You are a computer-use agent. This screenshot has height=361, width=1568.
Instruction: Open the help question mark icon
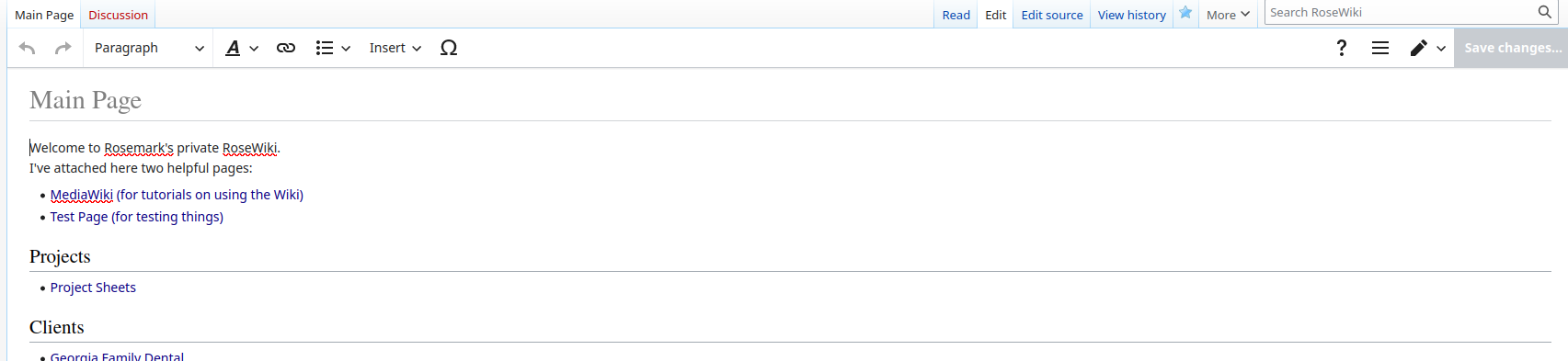coord(1342,48)
